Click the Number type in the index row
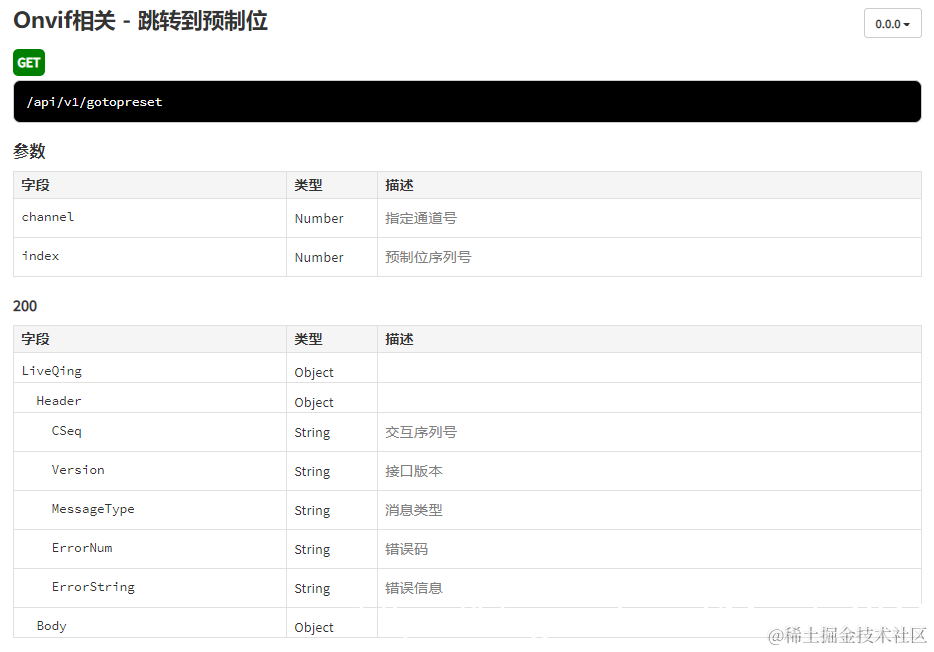Image resolution: width=934 pixels, height=652 pixels. click(x=319, y=257)
